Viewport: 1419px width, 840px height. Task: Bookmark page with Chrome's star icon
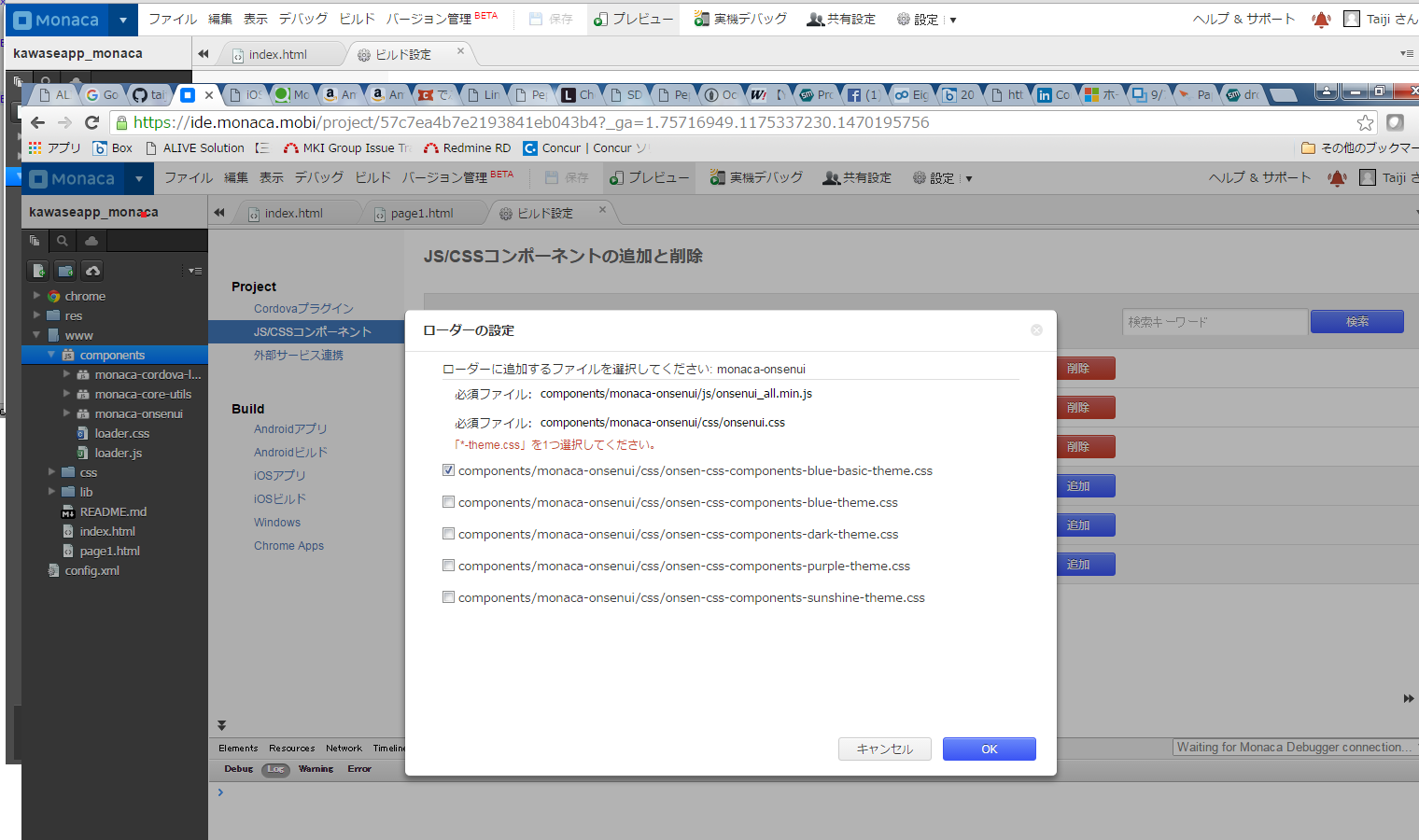[x=1365, y=122]
